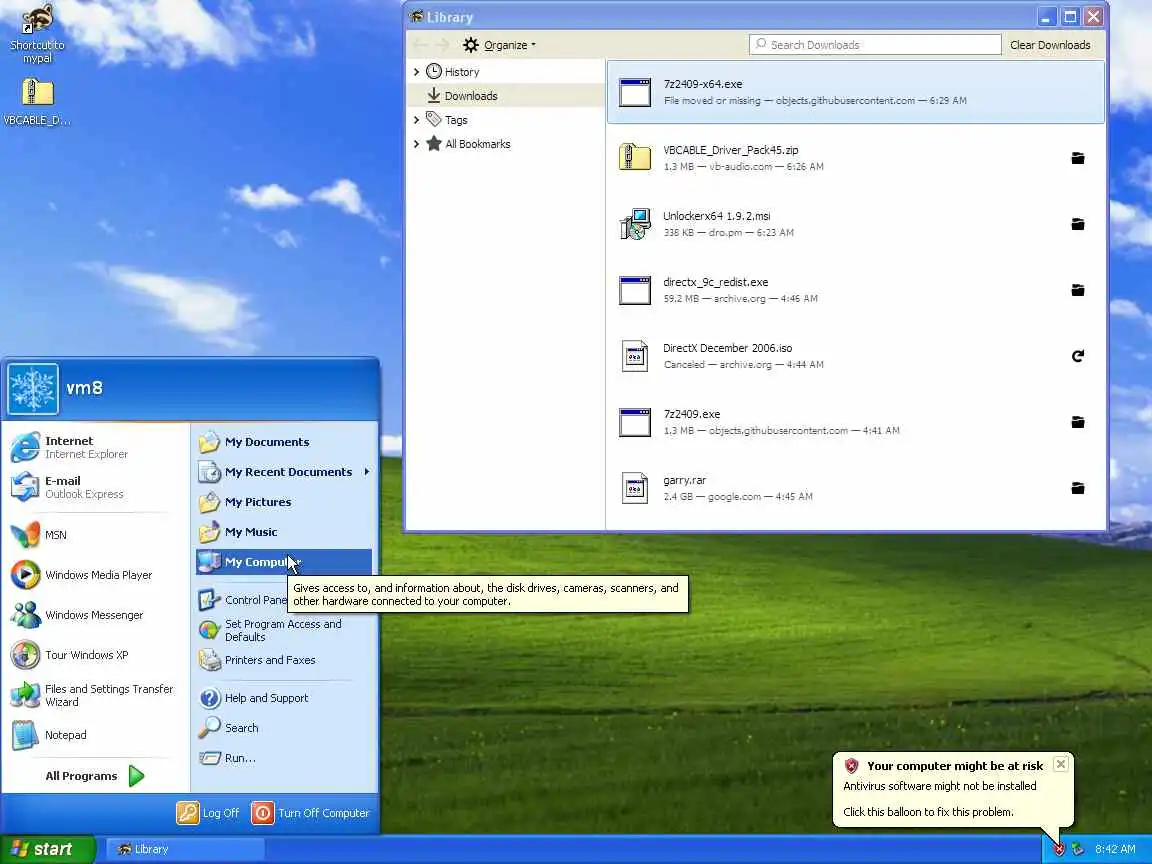Close the security warning balloon

point(1060,765)
